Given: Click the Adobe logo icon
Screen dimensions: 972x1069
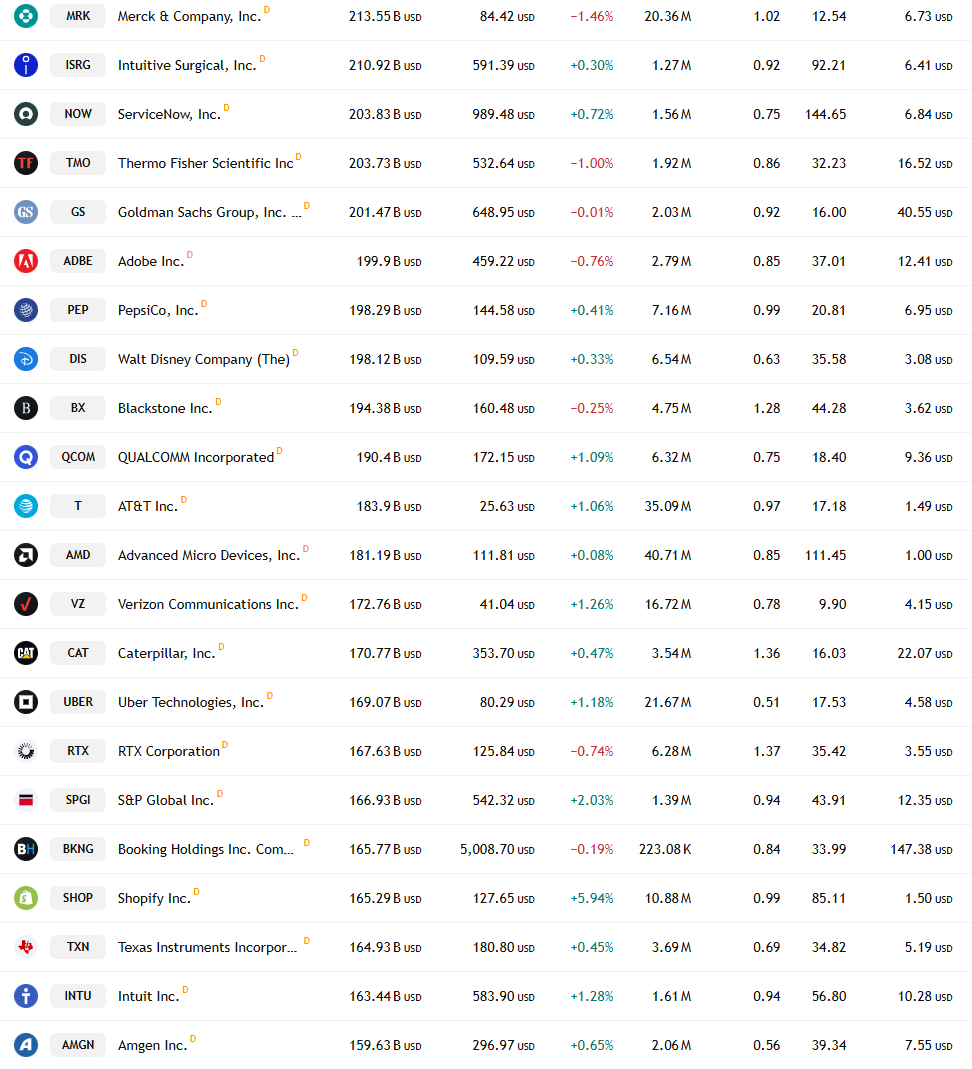Looking at the screenshot, I should 26,261.
